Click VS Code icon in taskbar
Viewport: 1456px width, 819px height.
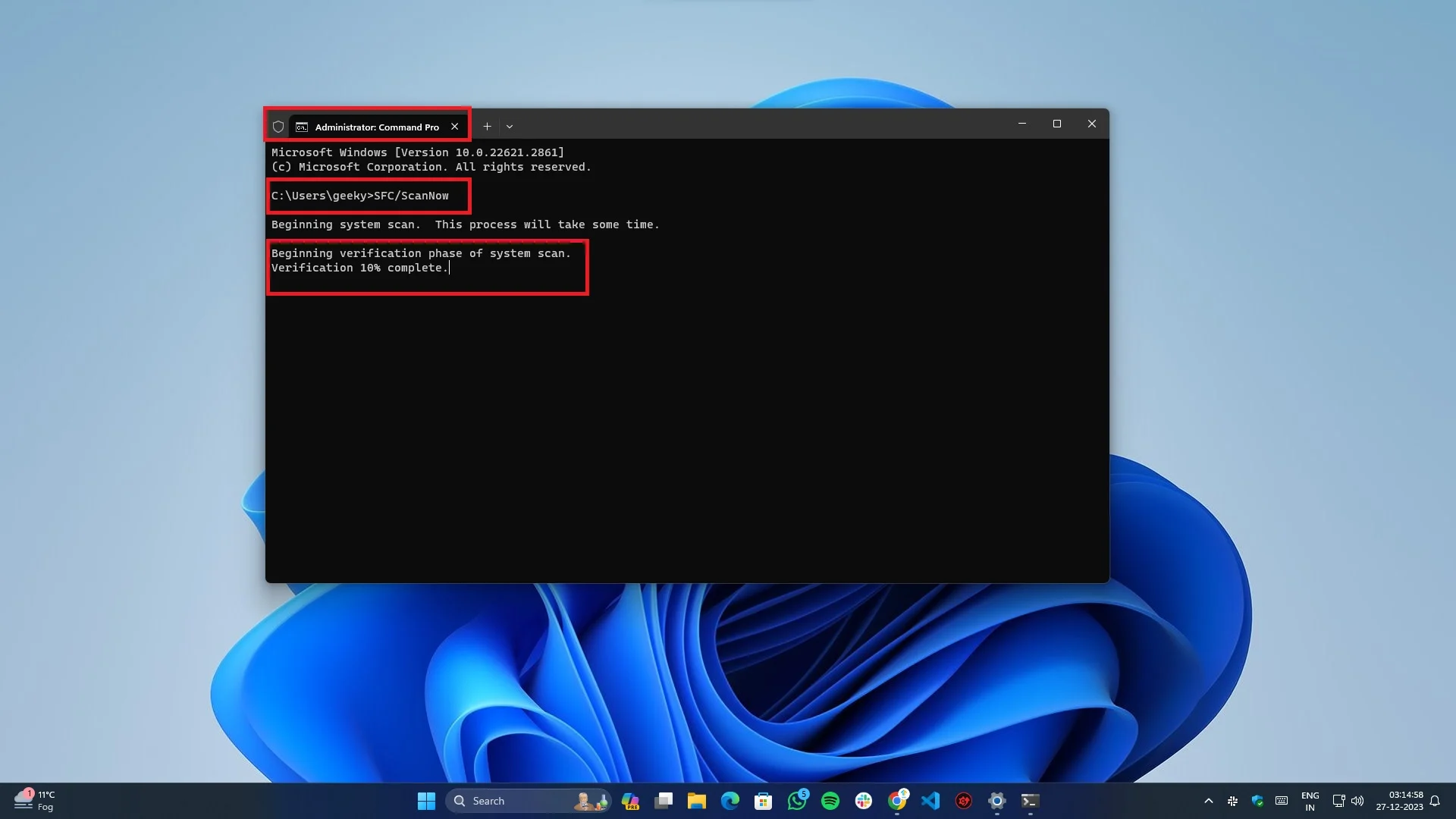930,800
